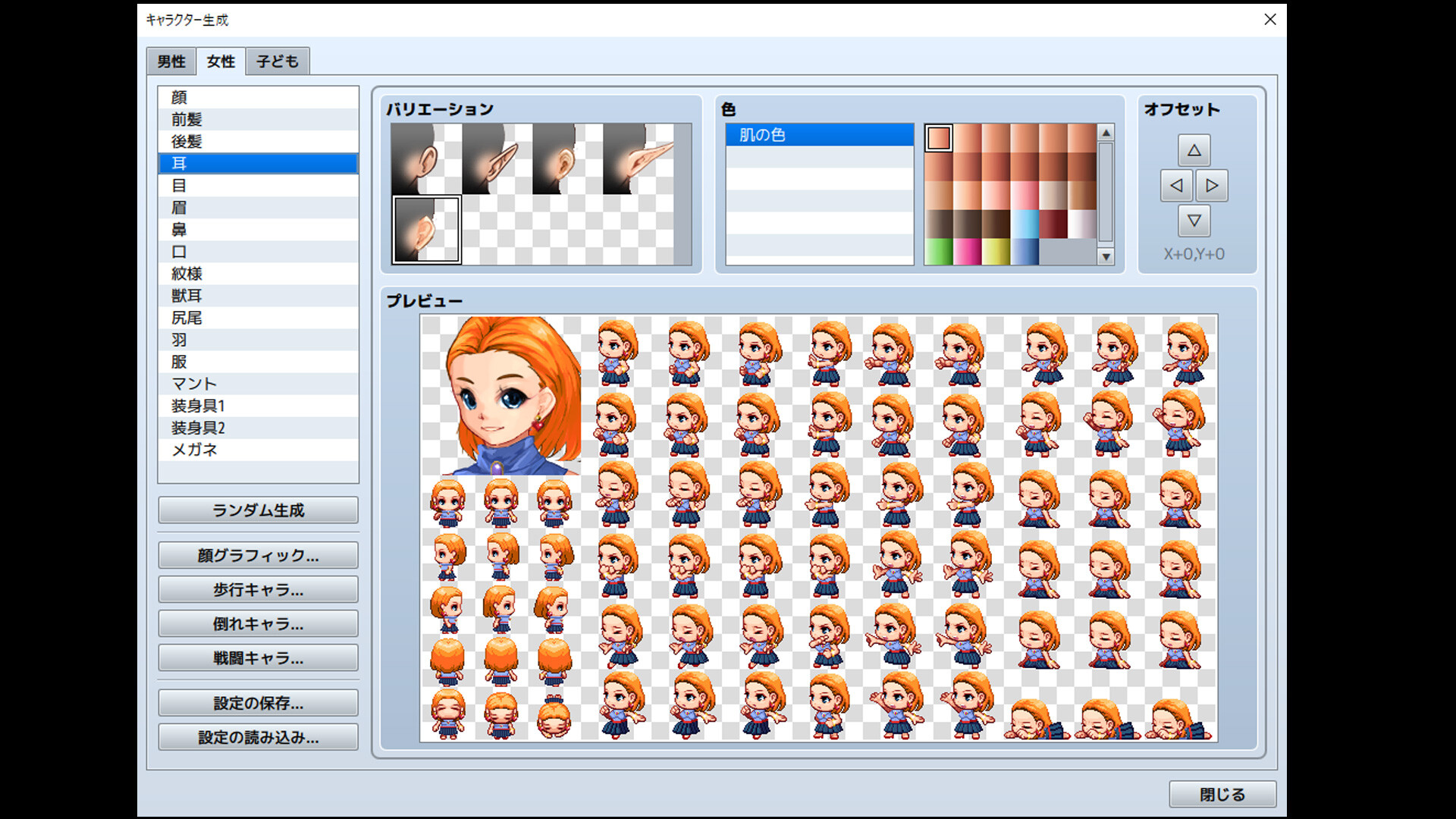Viewport: 1456px width, 819px height.
Task: Click the color palette scrollbar down arrow
Action: (1105, 258)
